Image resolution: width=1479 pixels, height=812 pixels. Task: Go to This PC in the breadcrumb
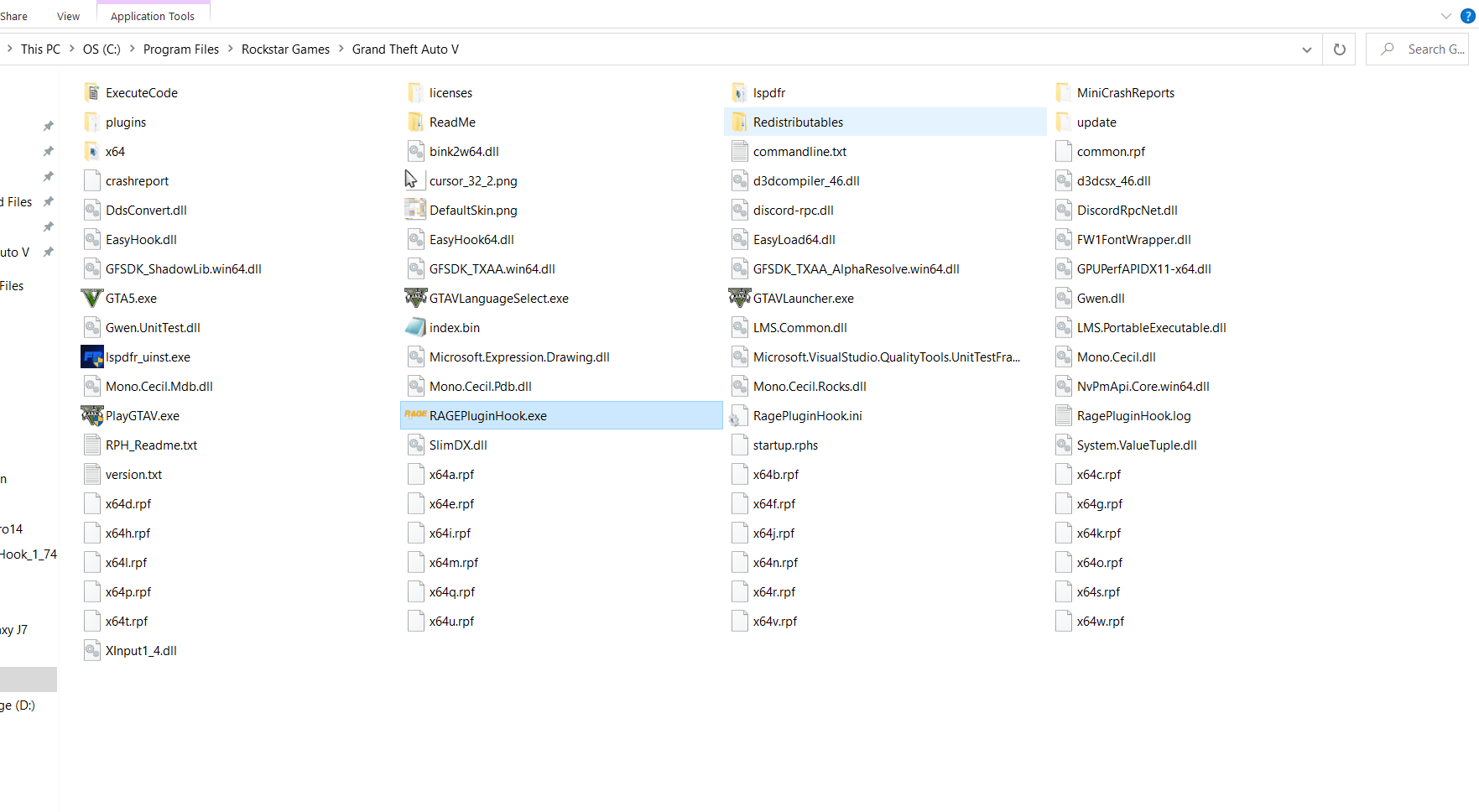point(40,49)
